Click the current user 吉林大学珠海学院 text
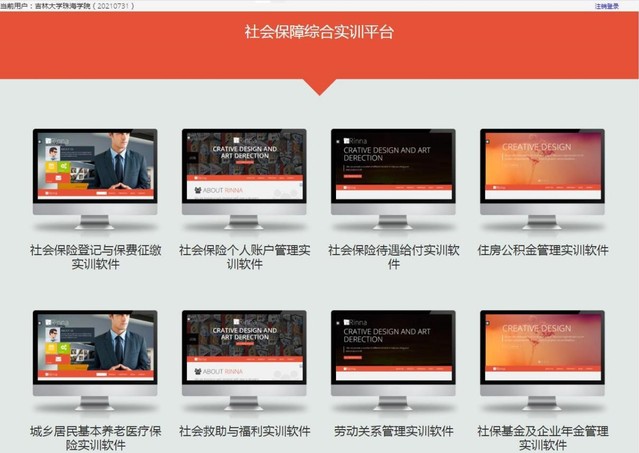The width and height of the screenshot is (639, 453). [x=70, y=6]
